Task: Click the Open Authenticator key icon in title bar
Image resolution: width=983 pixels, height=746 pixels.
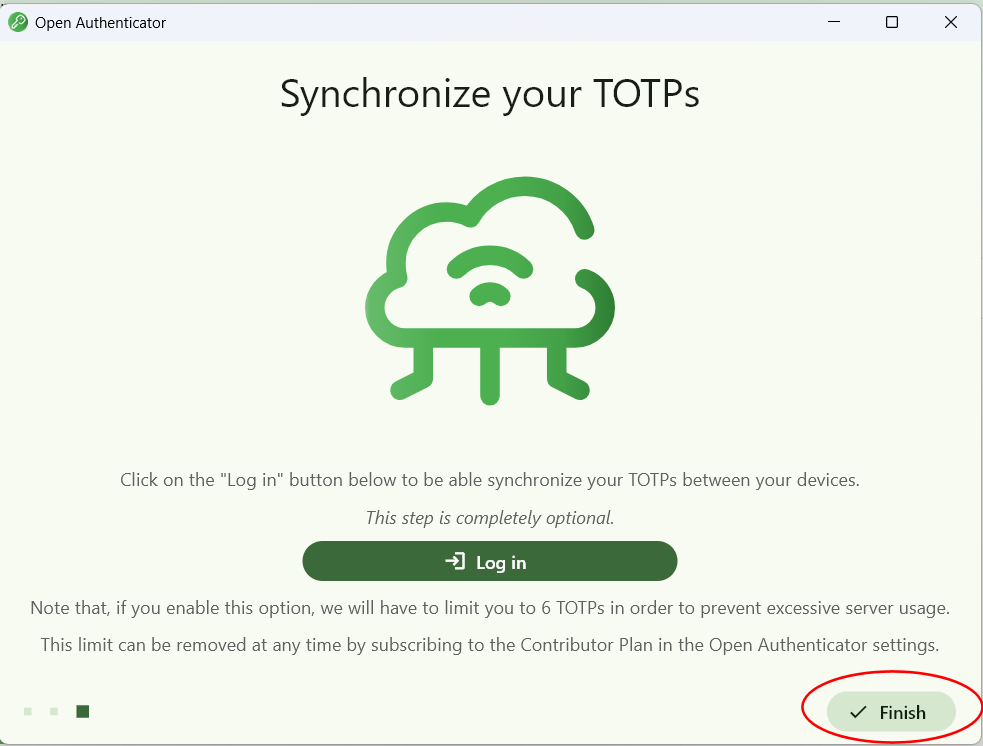Action: click(18, 22)
